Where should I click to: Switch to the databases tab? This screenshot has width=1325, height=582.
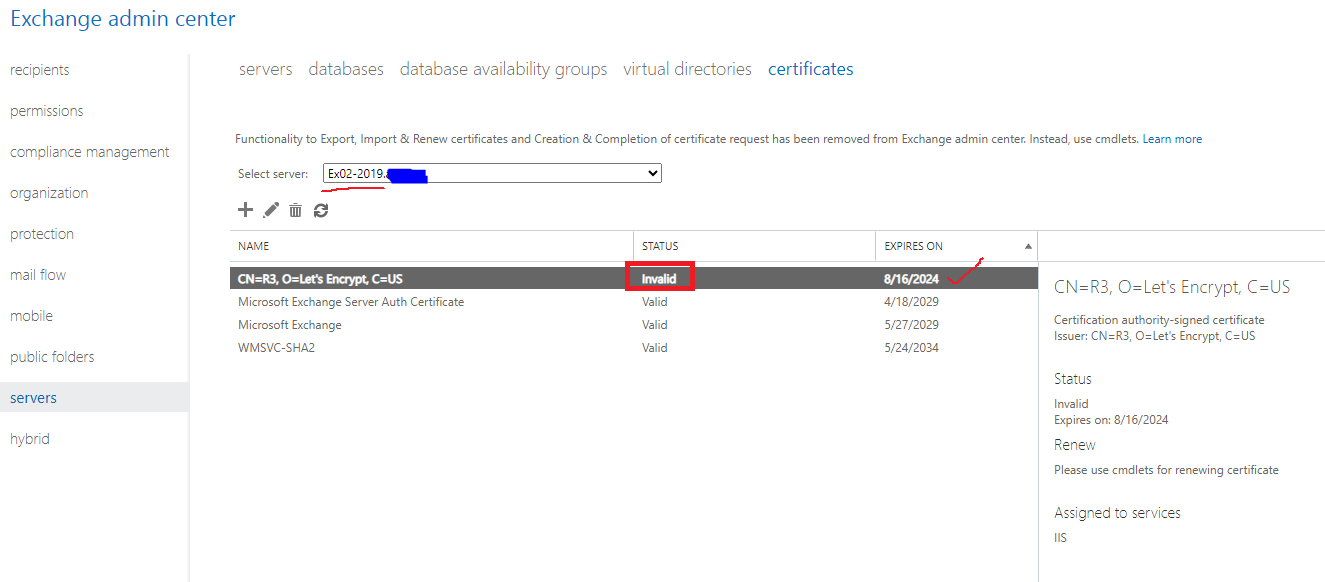346,68
